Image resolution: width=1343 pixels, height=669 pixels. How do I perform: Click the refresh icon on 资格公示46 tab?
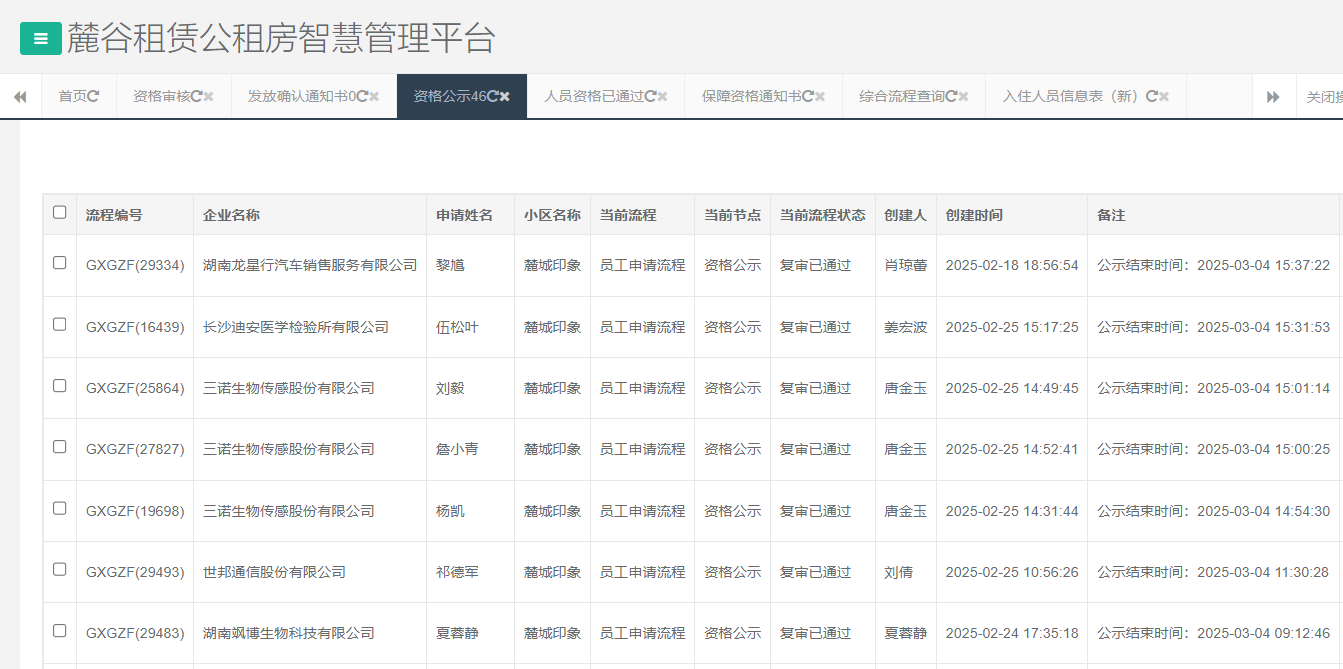pos(492,96)
